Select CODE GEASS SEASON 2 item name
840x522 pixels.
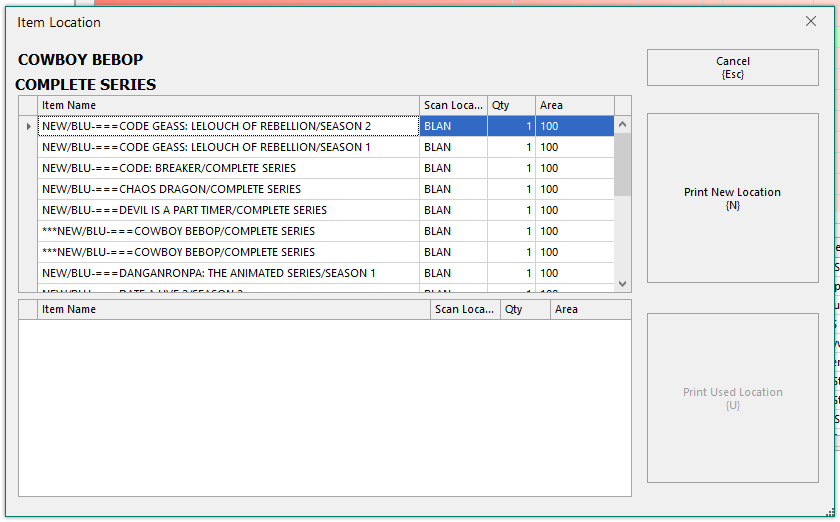(228, 126)
